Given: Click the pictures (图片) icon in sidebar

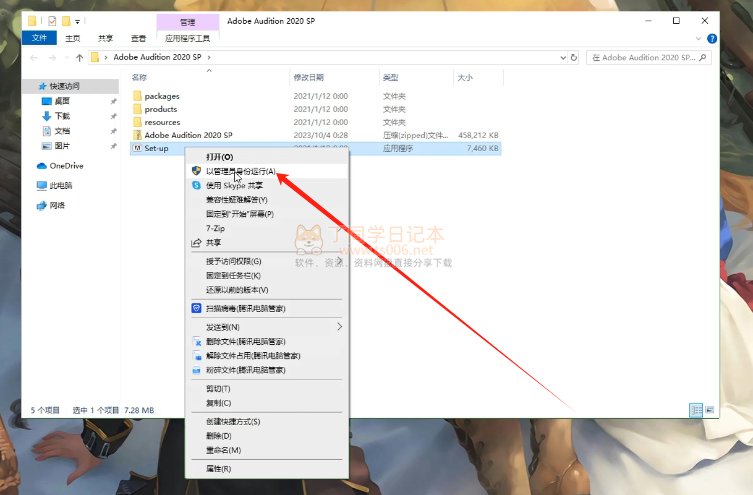Looking at the screenshot, I should 47,145.
